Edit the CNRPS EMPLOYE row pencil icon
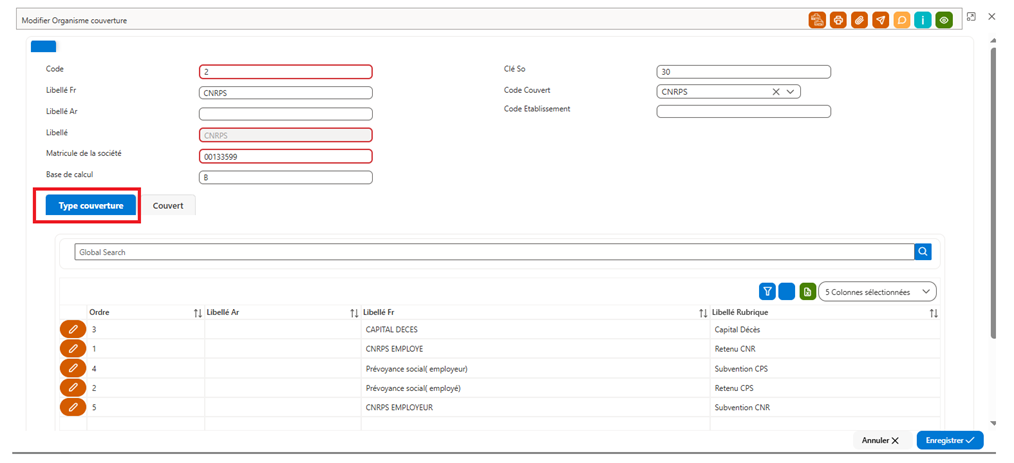Viewport: 1014px width, 463px height. click(73, 349)
